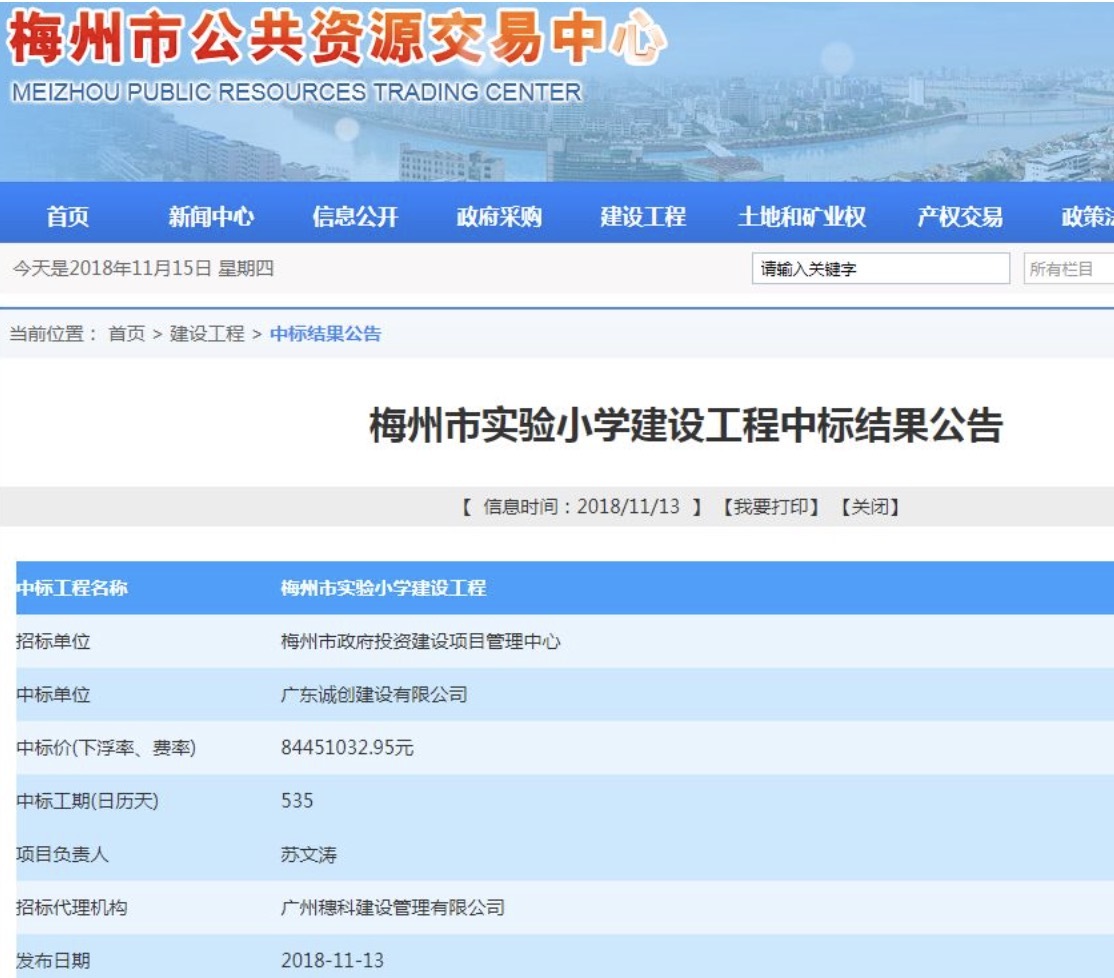1114x978 pixels.
Task: Expand the 所有栏目 category dropdown
Action: (x=1068, y=269)
